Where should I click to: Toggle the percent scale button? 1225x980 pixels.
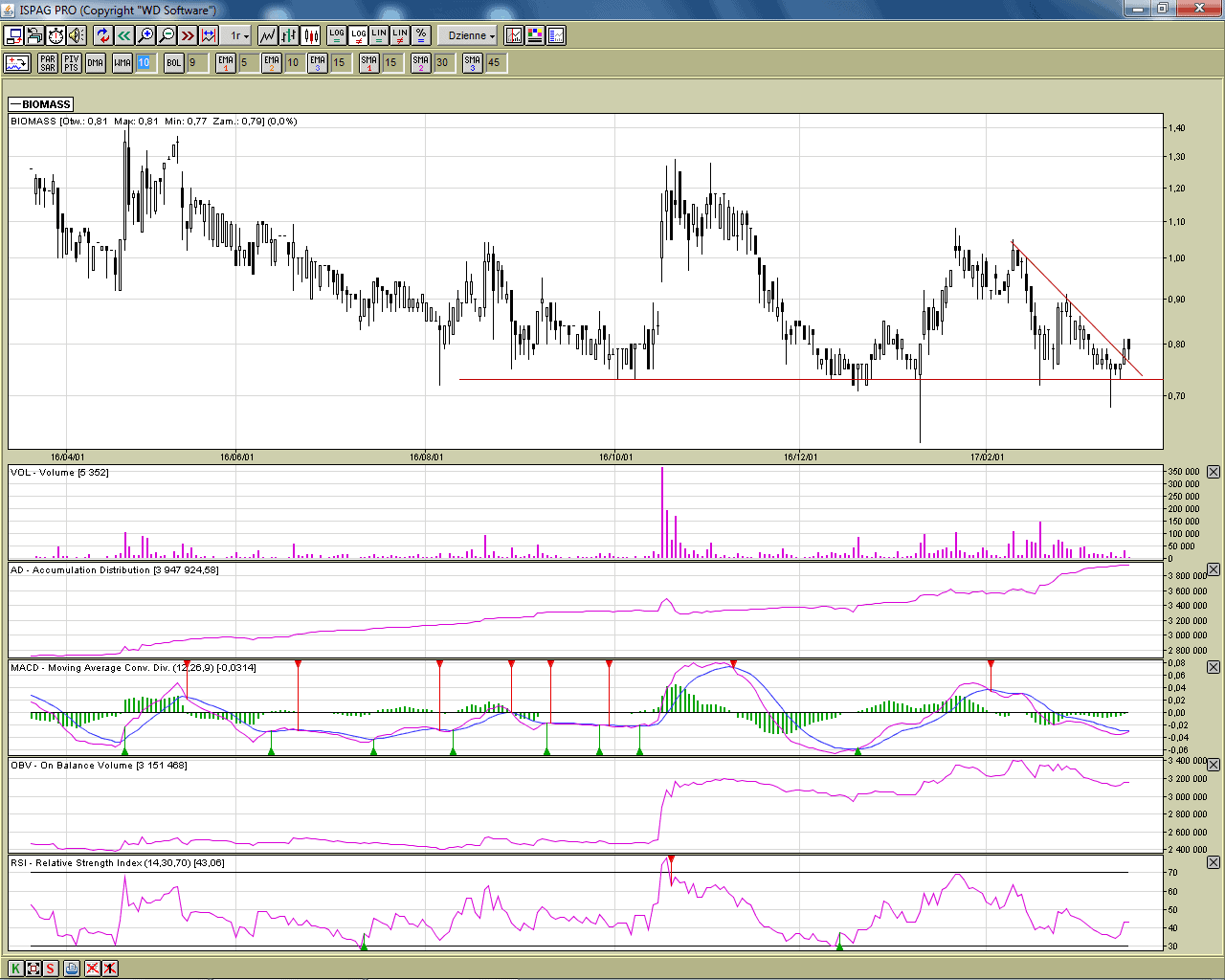421,35
